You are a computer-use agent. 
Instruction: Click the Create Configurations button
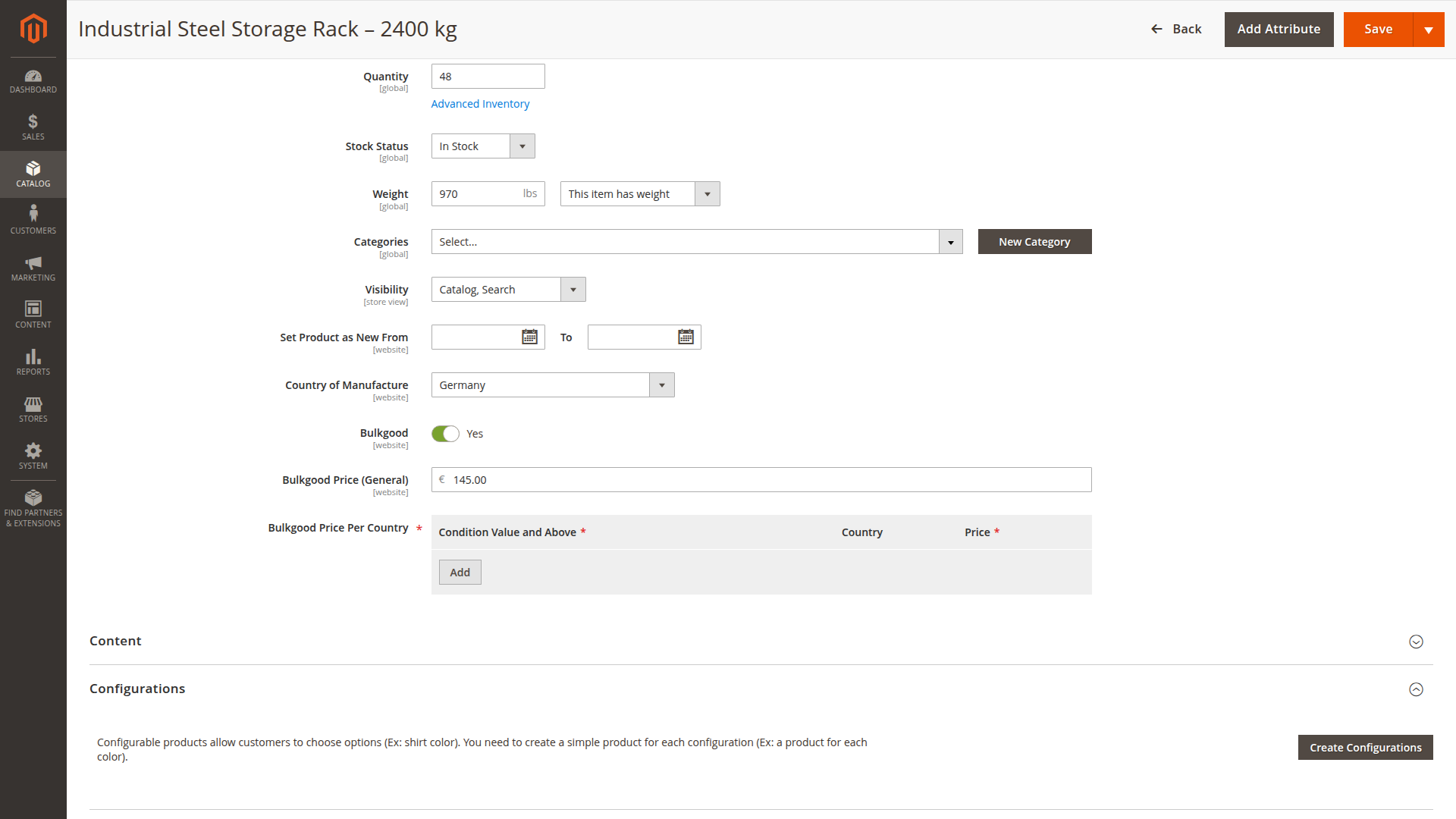(x=1365, y=747)
